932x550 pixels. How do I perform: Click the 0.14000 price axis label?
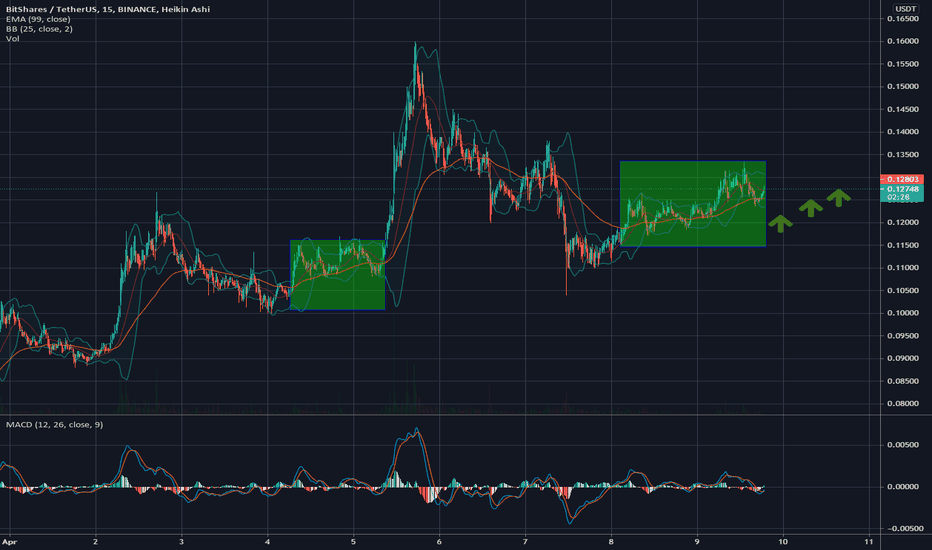click(x=902, y=132)
